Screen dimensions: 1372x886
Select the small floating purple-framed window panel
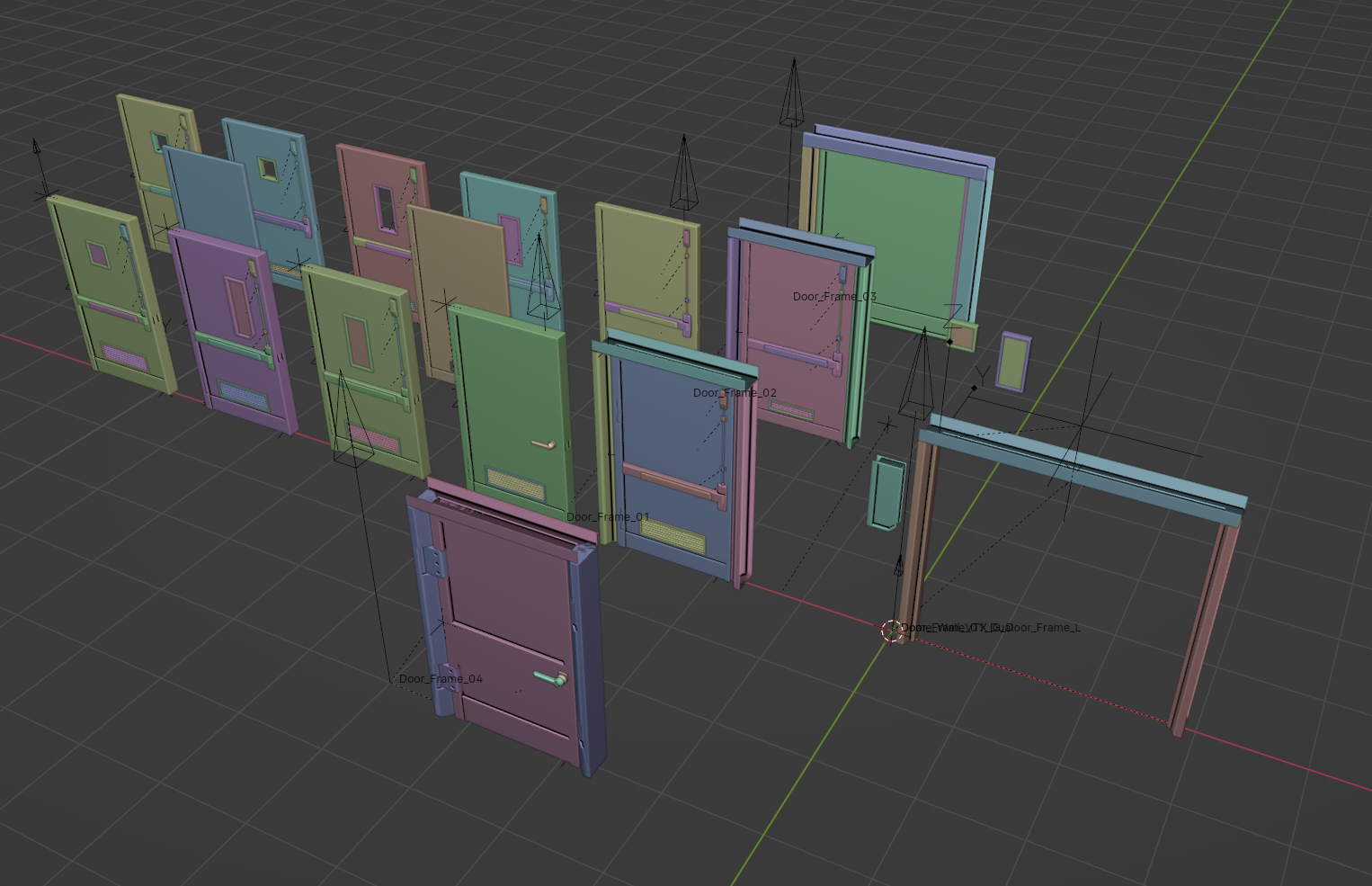click(x=1014, y=362)
